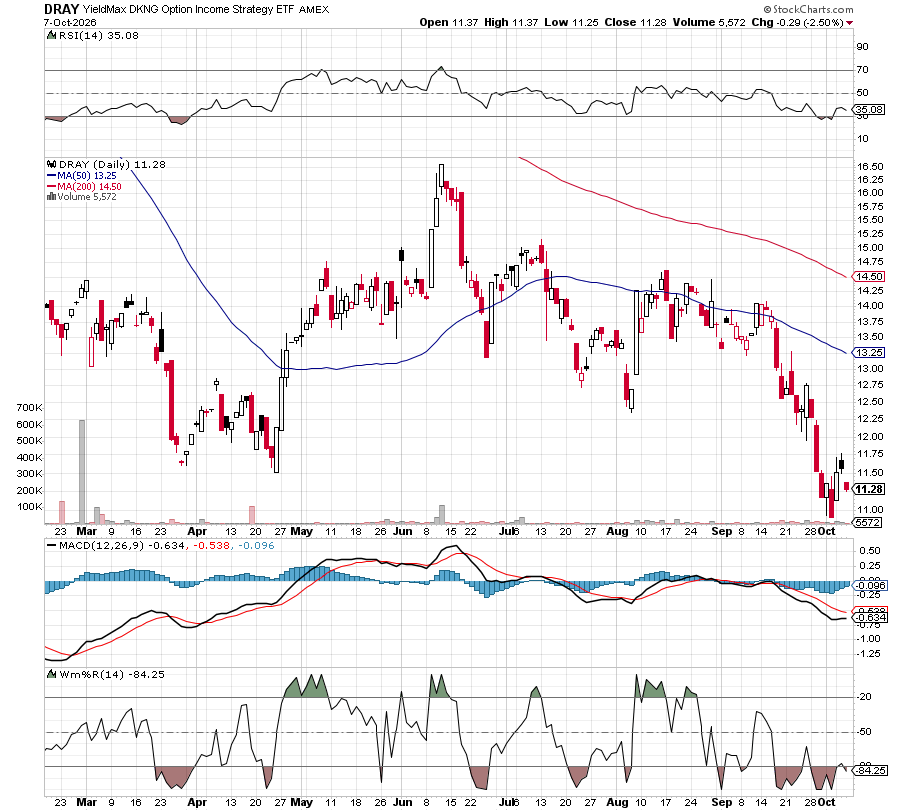Click the 90 label on the RSI axis
The height and width of the screenshot is (811, 900).
(x=863, y=46)
